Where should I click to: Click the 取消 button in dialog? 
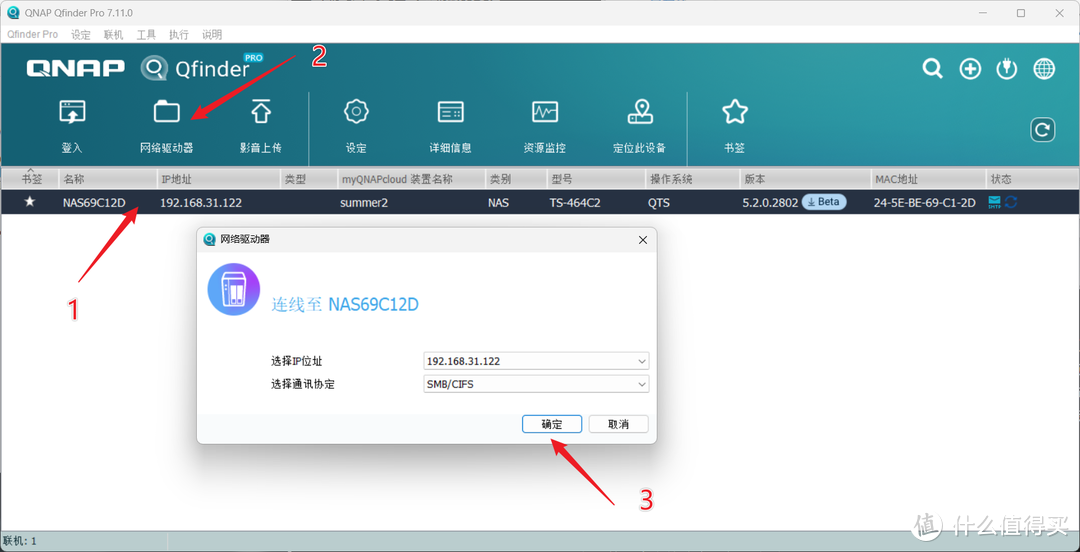point(619,424)
